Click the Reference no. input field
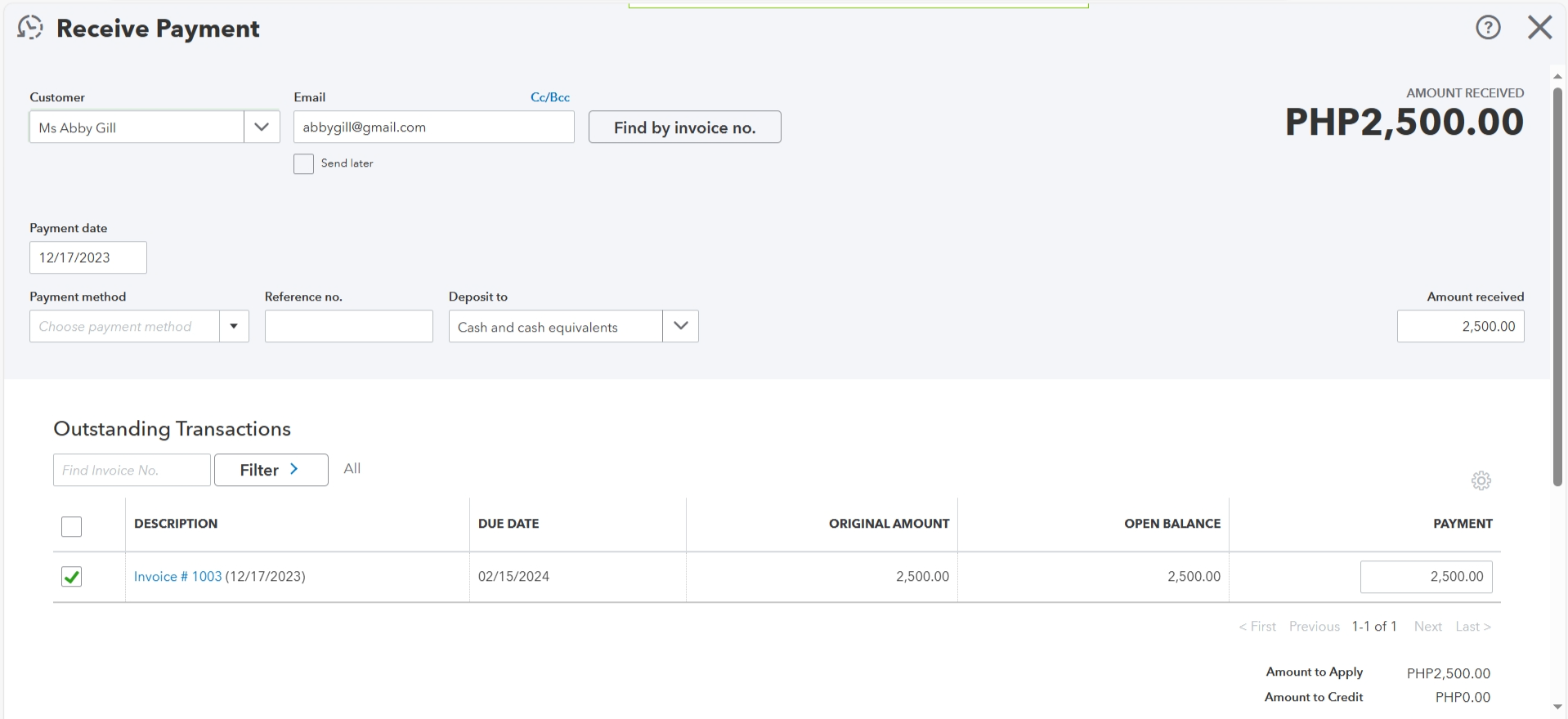This screenshot has height=719, width=1568. click(348, 326)
